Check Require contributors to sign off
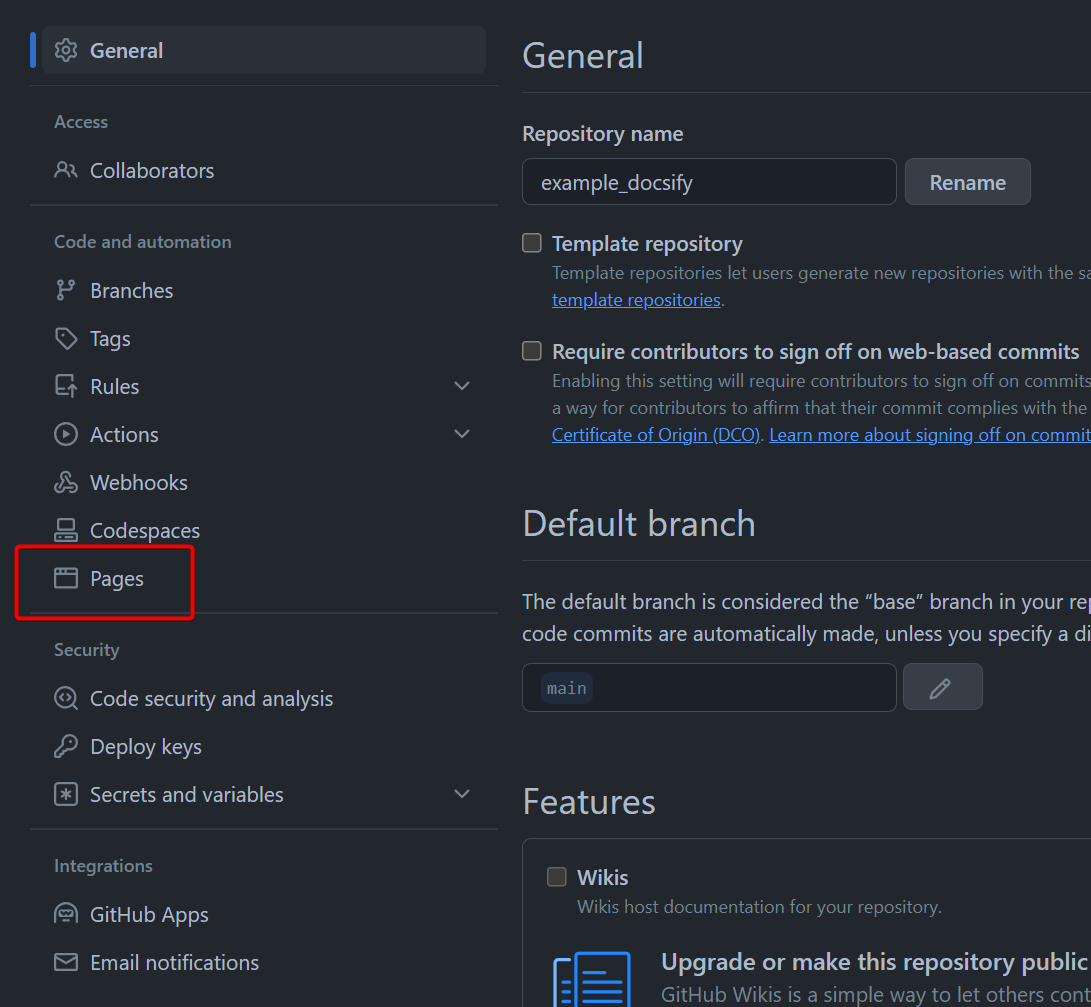Image resolution: width=1091 pixels, height=1007 pixels. (x=532, y=351)
